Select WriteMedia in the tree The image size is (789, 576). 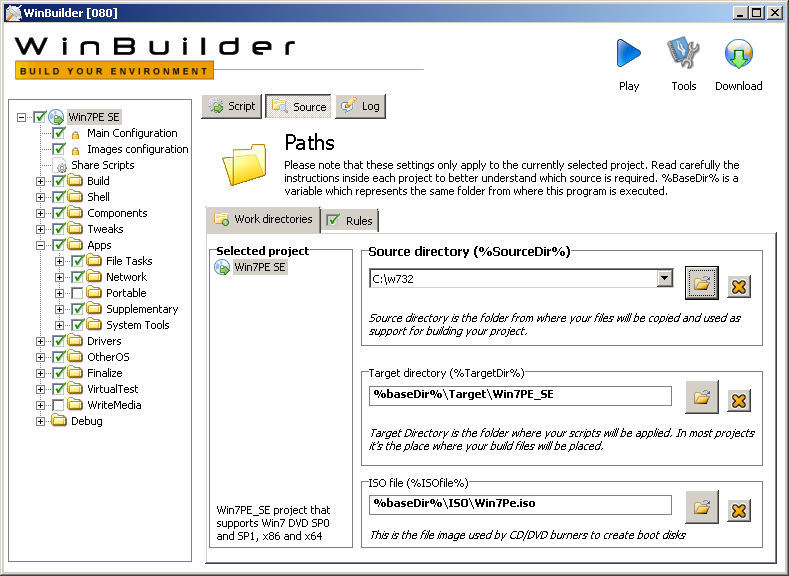point(114,405)
